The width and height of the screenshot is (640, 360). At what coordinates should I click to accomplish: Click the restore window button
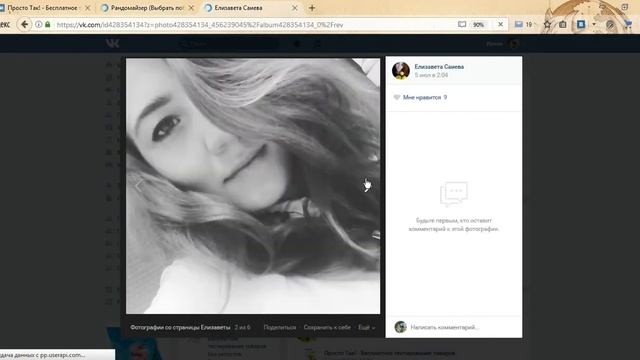click(x=624, y=7)
